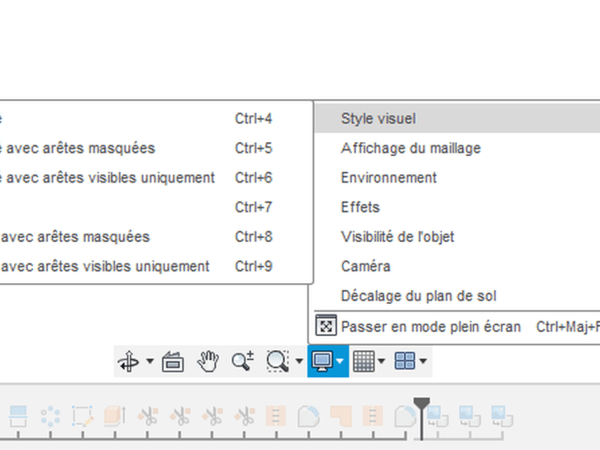Click the Zoom magnifier icon
The height and width of the screenshot is (450, 600).
[242, 361]
